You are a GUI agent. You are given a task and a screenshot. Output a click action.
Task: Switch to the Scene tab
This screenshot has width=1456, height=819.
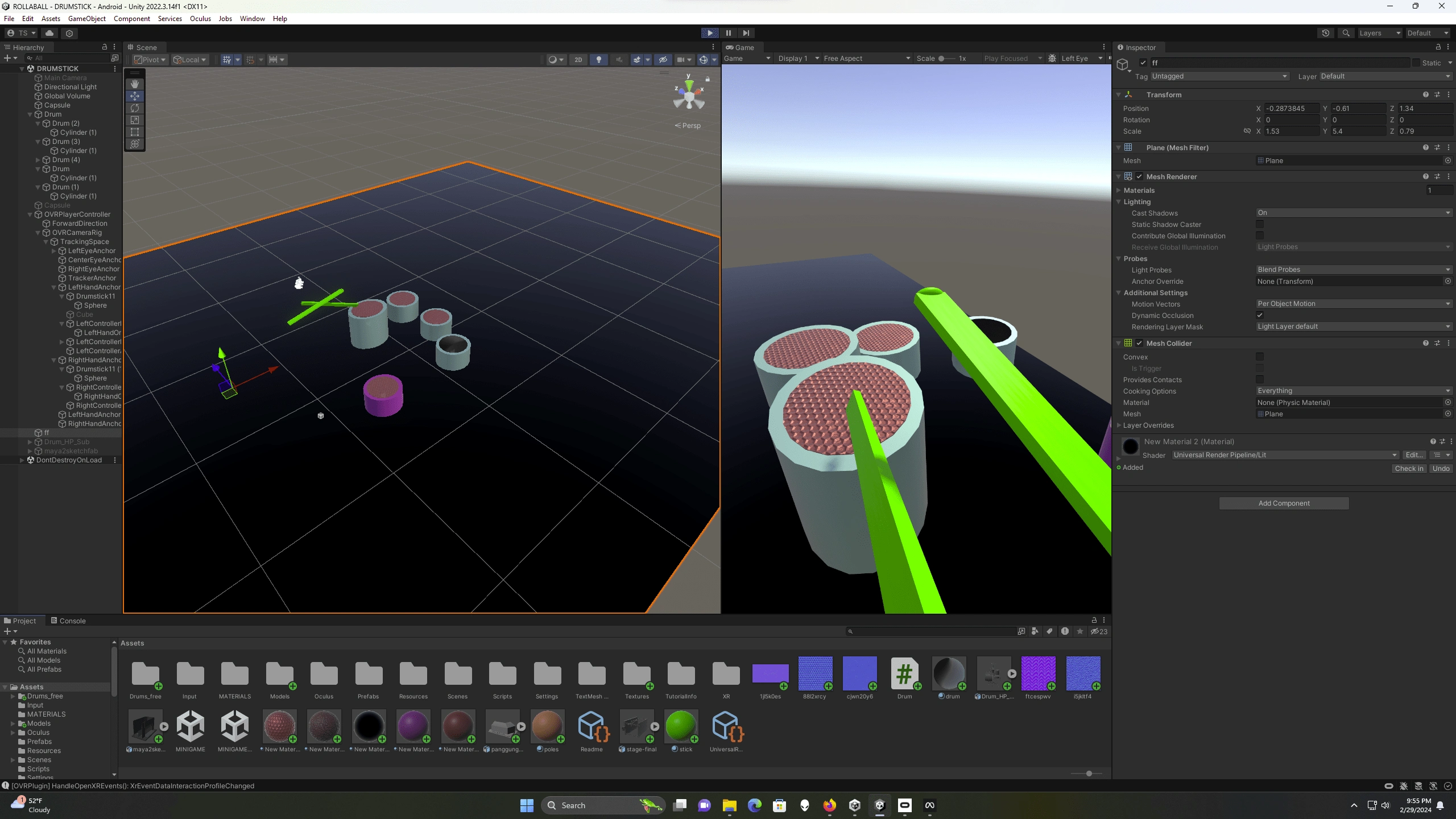[x=142, y=48]
